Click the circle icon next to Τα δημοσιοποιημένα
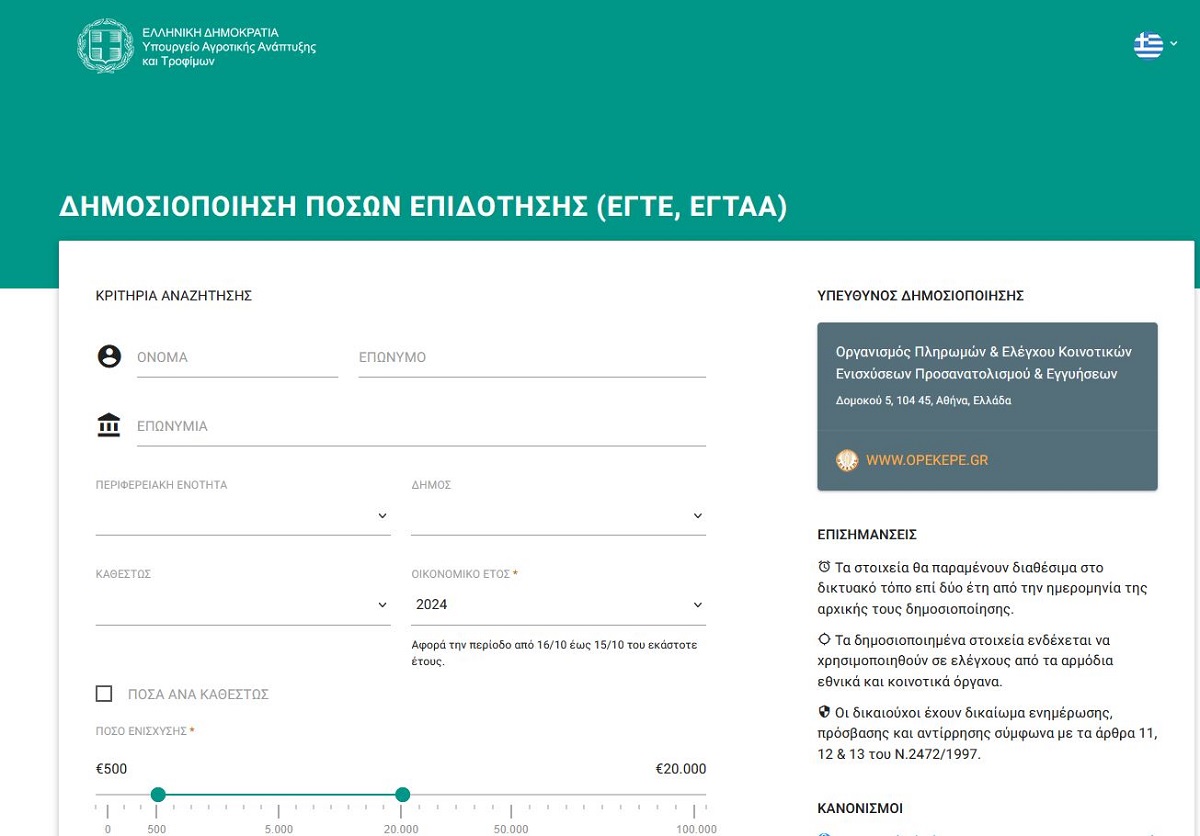Image resolution: width=1200 pixels, height=836 pixels. click(824, 639)
